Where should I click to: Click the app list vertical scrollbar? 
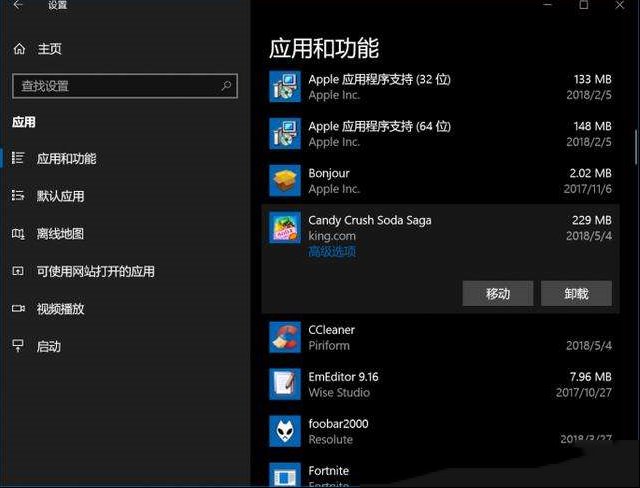coord(636,147)
